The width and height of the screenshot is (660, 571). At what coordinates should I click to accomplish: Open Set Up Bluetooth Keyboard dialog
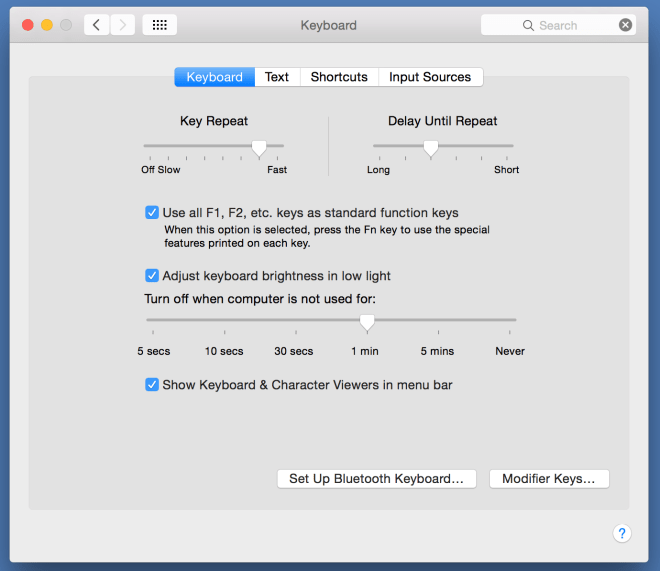point(376,479)
